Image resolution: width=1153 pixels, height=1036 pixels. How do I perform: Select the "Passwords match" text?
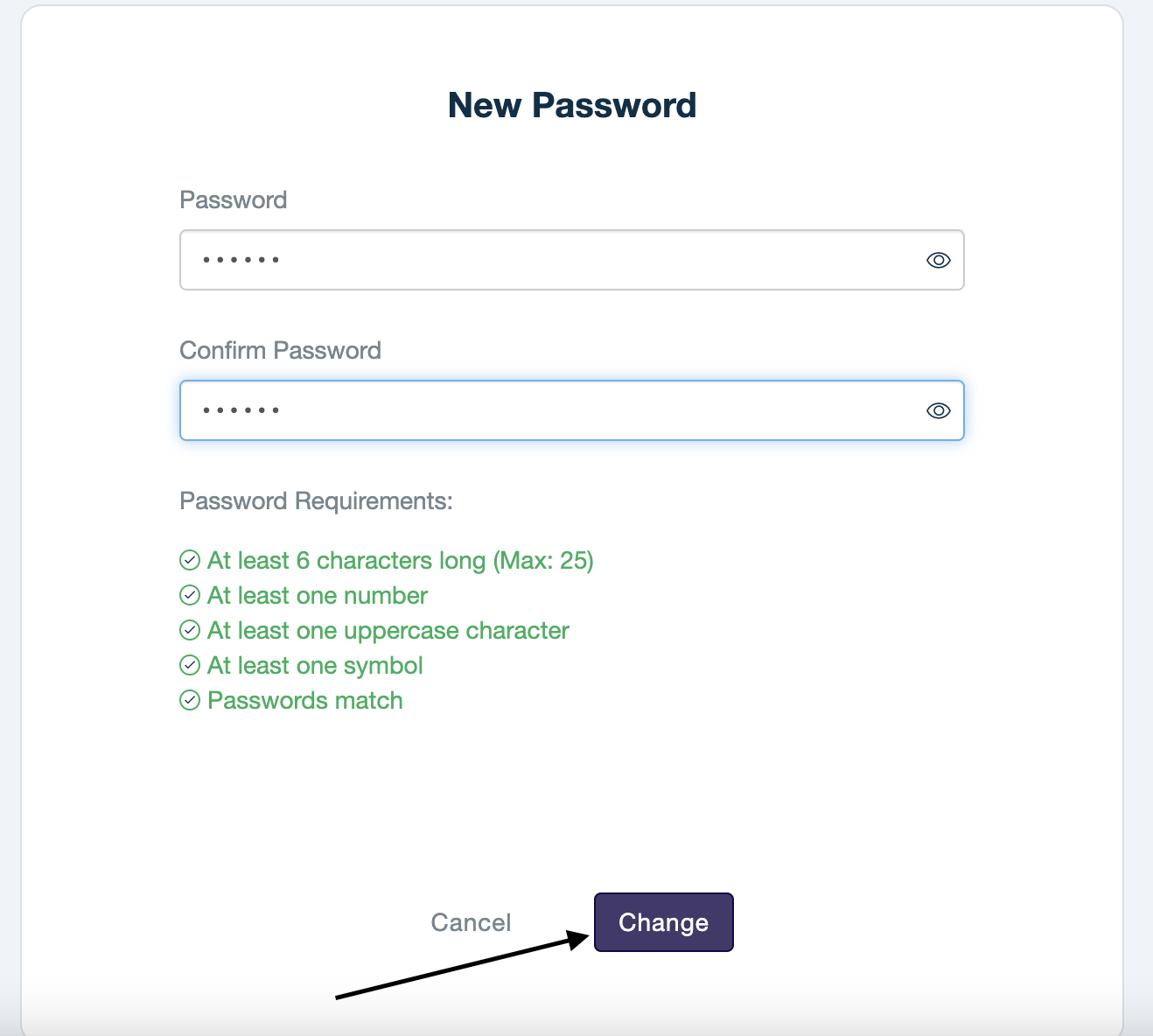pyautogui.click(x=304, y=700)
